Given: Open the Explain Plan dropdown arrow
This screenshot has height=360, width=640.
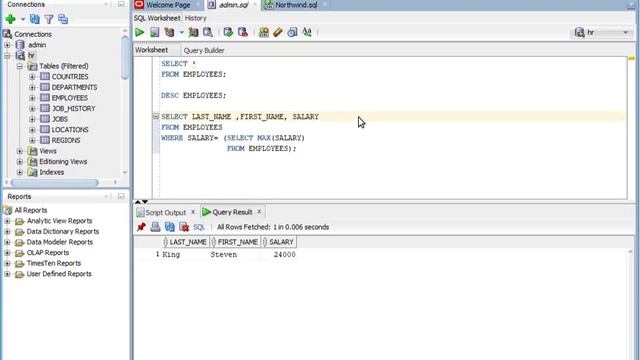Looking at the screenshot, I should pyautogui.click(x=181, y=32).
